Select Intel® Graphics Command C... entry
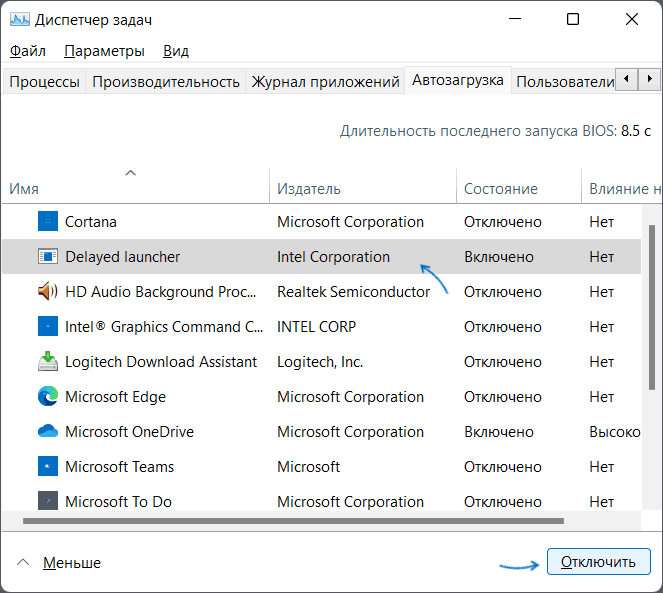Image resolution: width=663 pixels, height=593 pixels. click(x=164, y=327)
